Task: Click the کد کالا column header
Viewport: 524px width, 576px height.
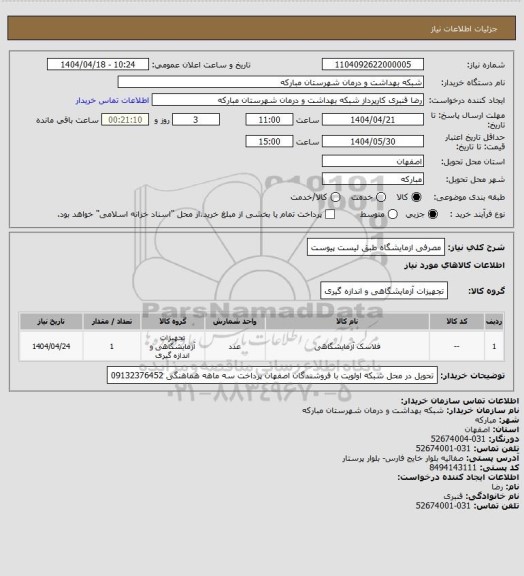Action: [456, 321]
